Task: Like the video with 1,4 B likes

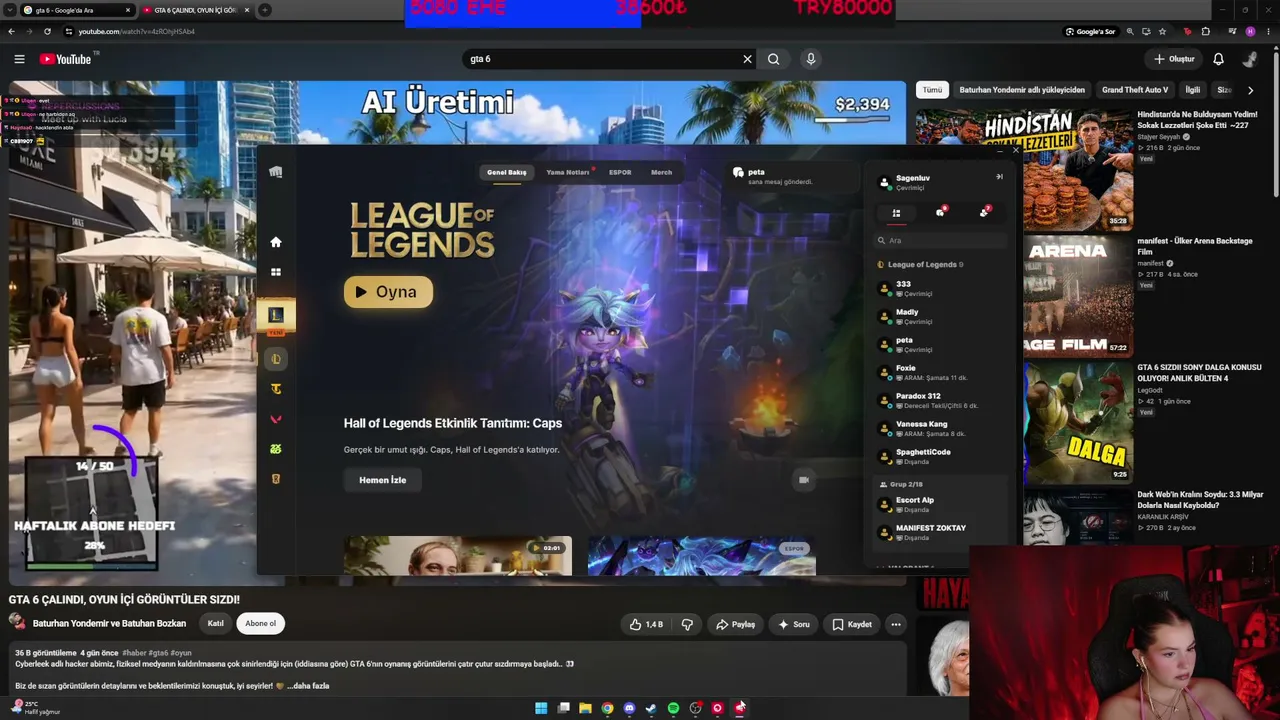Action: click(646, 624)
